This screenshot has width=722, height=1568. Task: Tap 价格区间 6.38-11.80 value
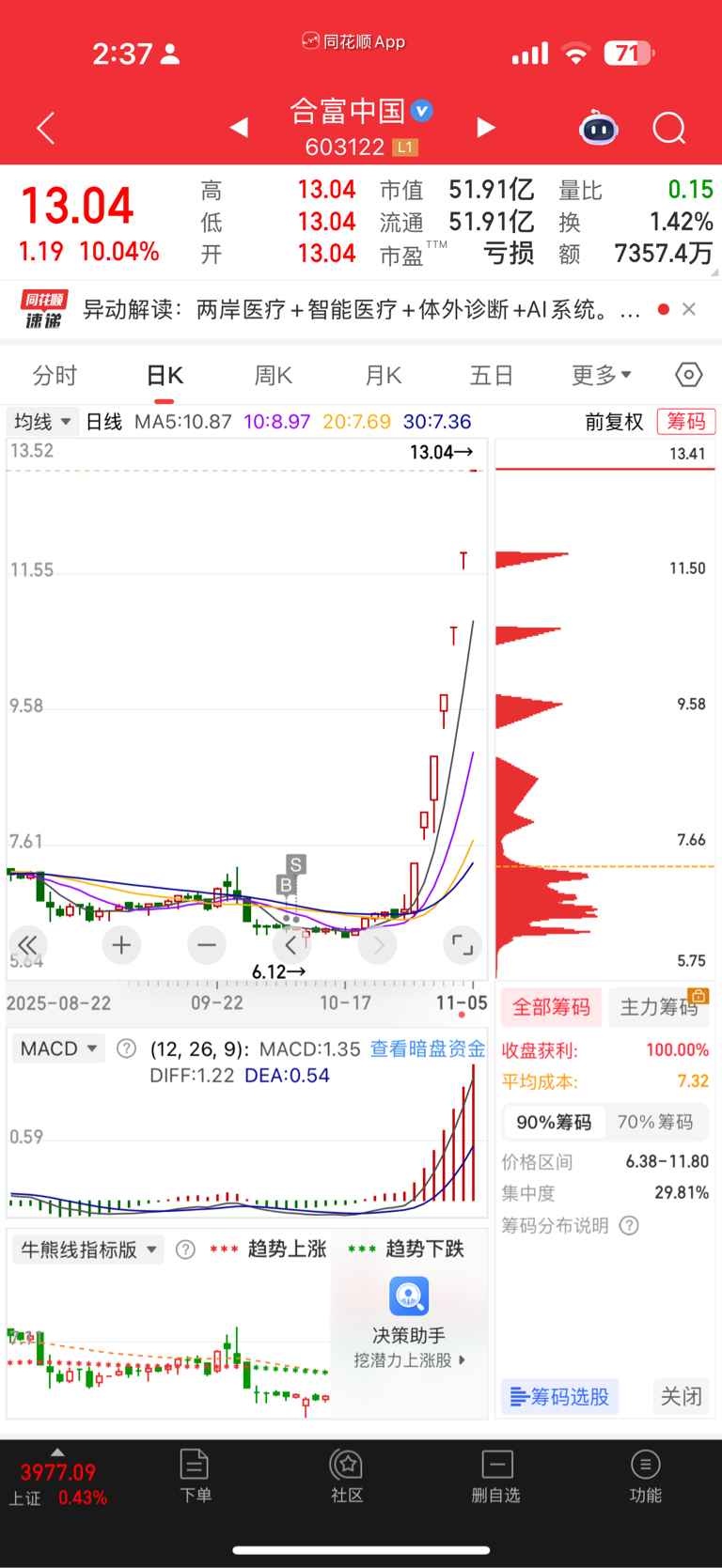(667, 1162)
